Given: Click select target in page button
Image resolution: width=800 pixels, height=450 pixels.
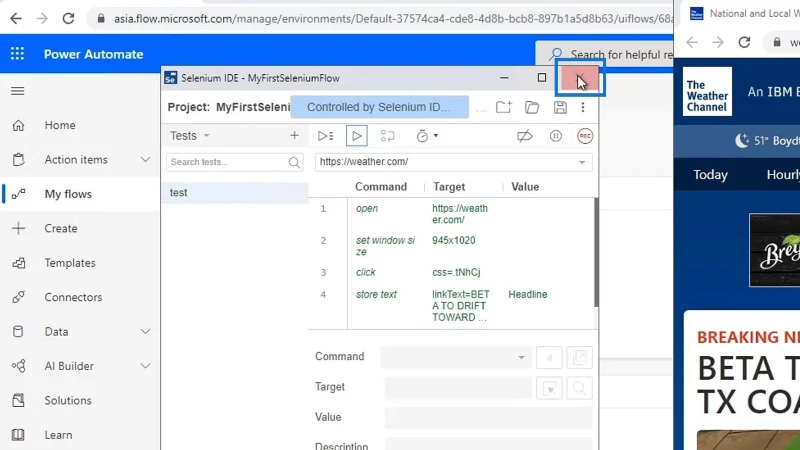Looking at the screenshot, I should [x=549, y=389].
